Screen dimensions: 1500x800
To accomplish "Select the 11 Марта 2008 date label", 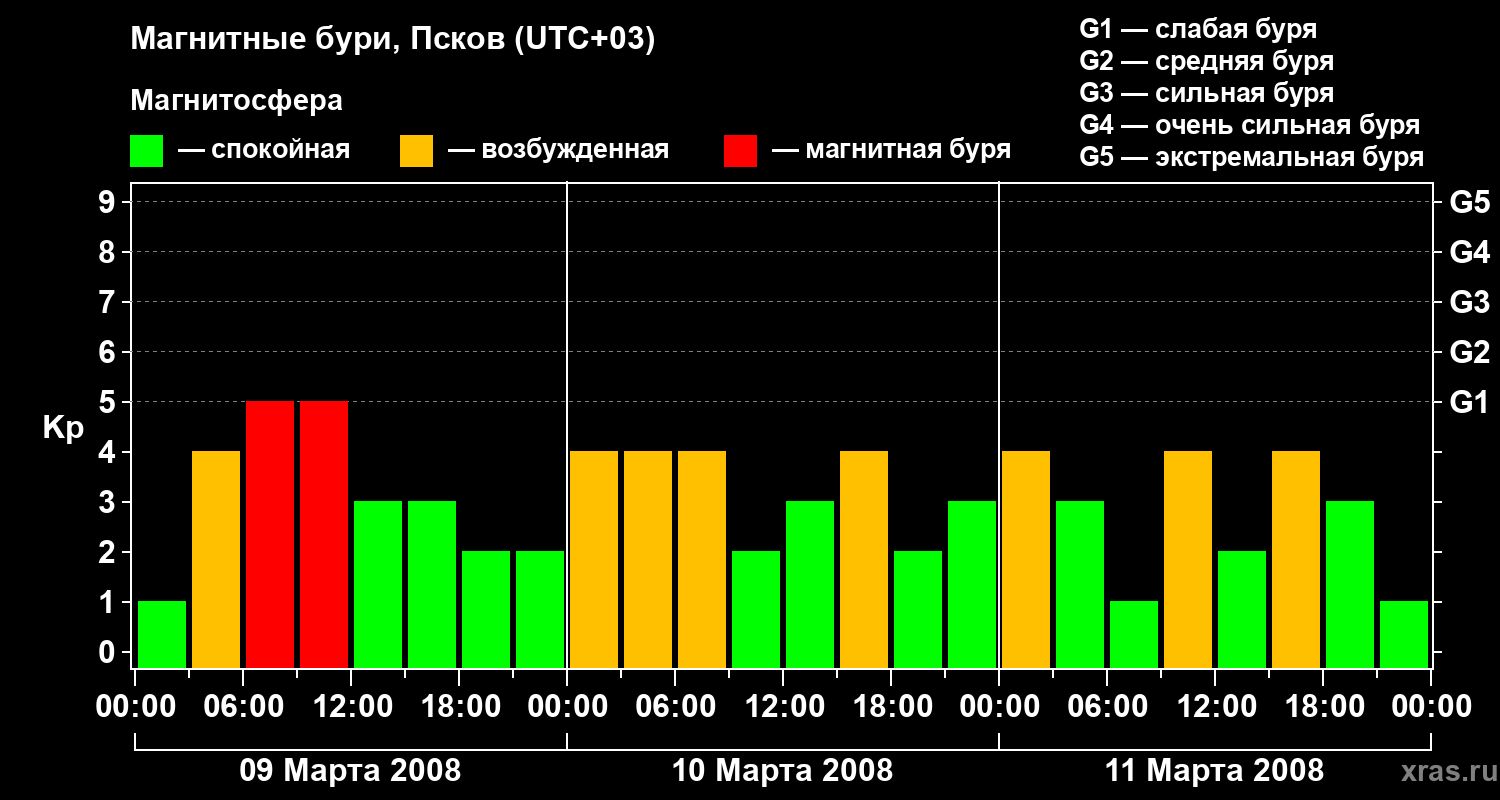I will coord(1214,771).
